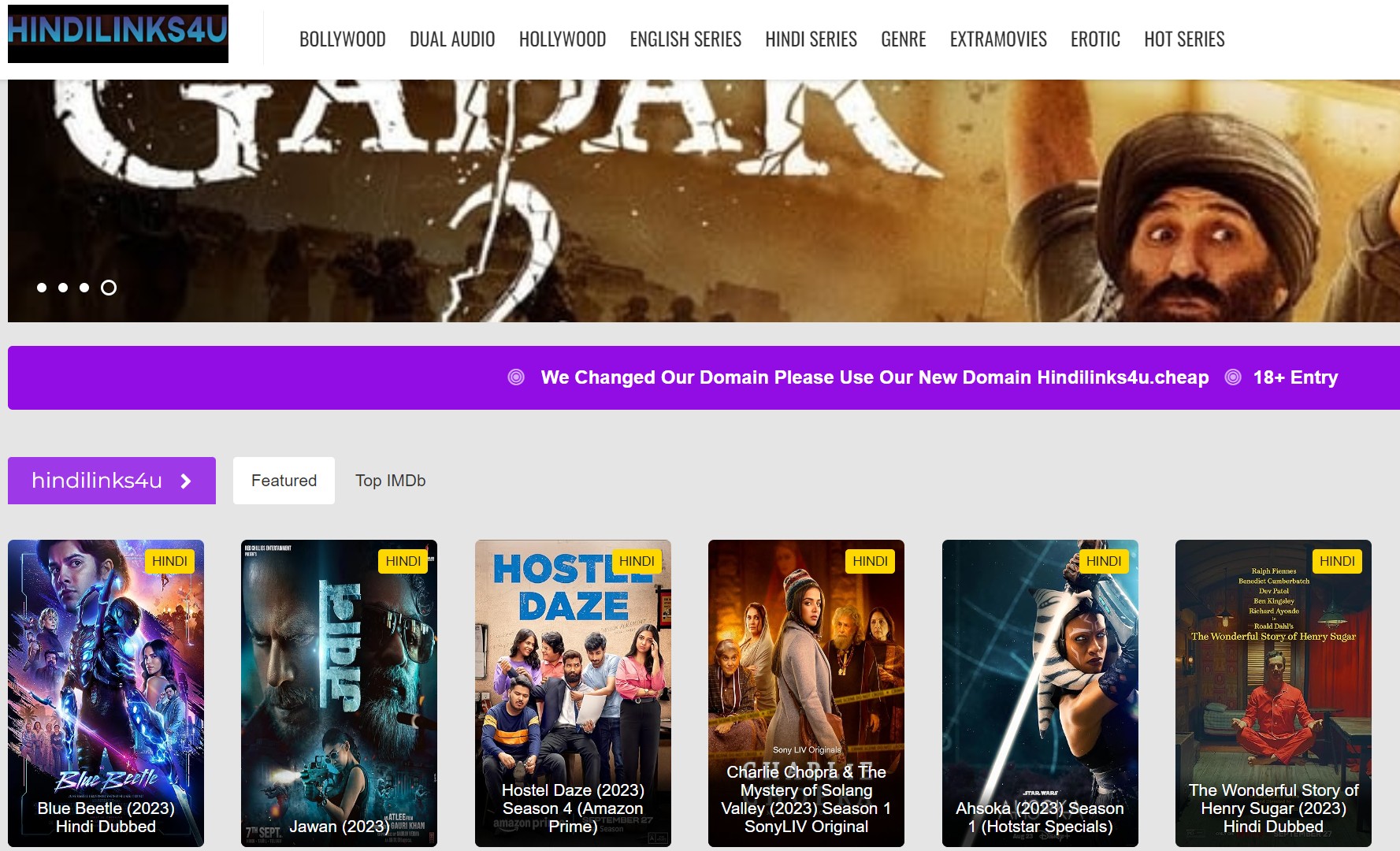This screenshot has height=851, width=1400.
Task: Open the Ahsoka (2023) Season 1 poster
Action: pos(1040,693)
